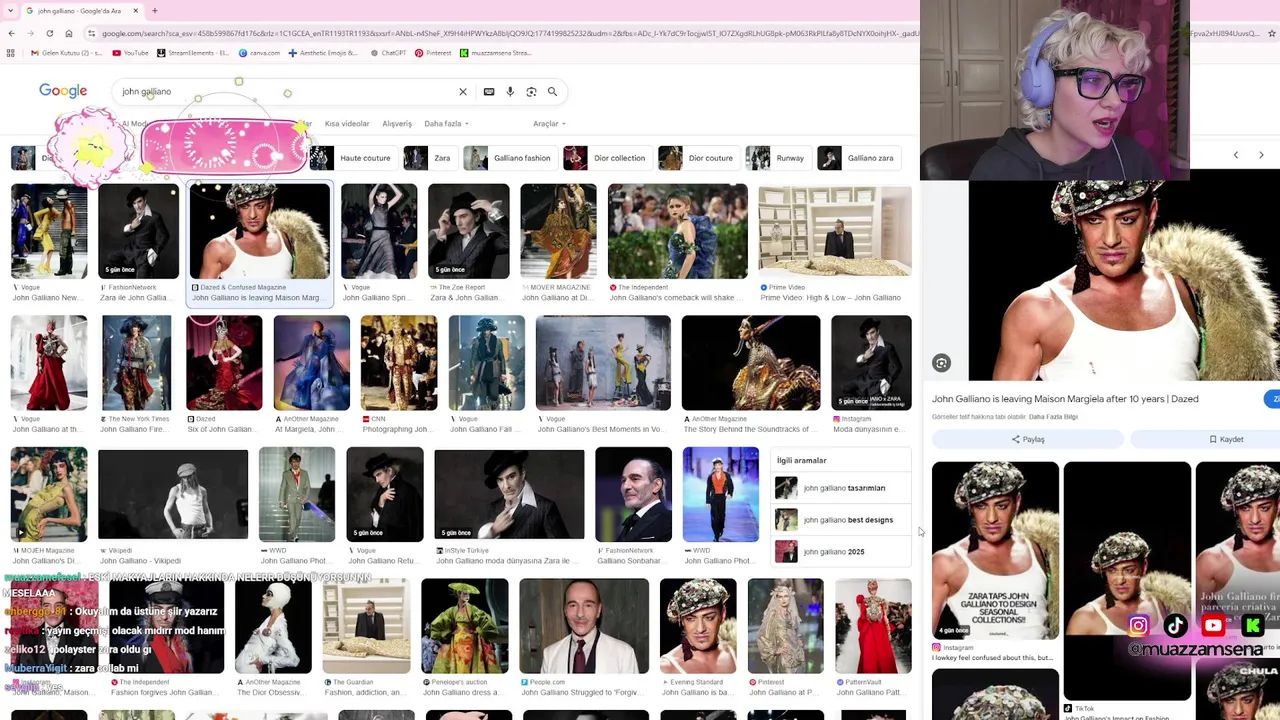Select the Galliano zara filter chip
The image size is (1280, 720).
(857, 158)
